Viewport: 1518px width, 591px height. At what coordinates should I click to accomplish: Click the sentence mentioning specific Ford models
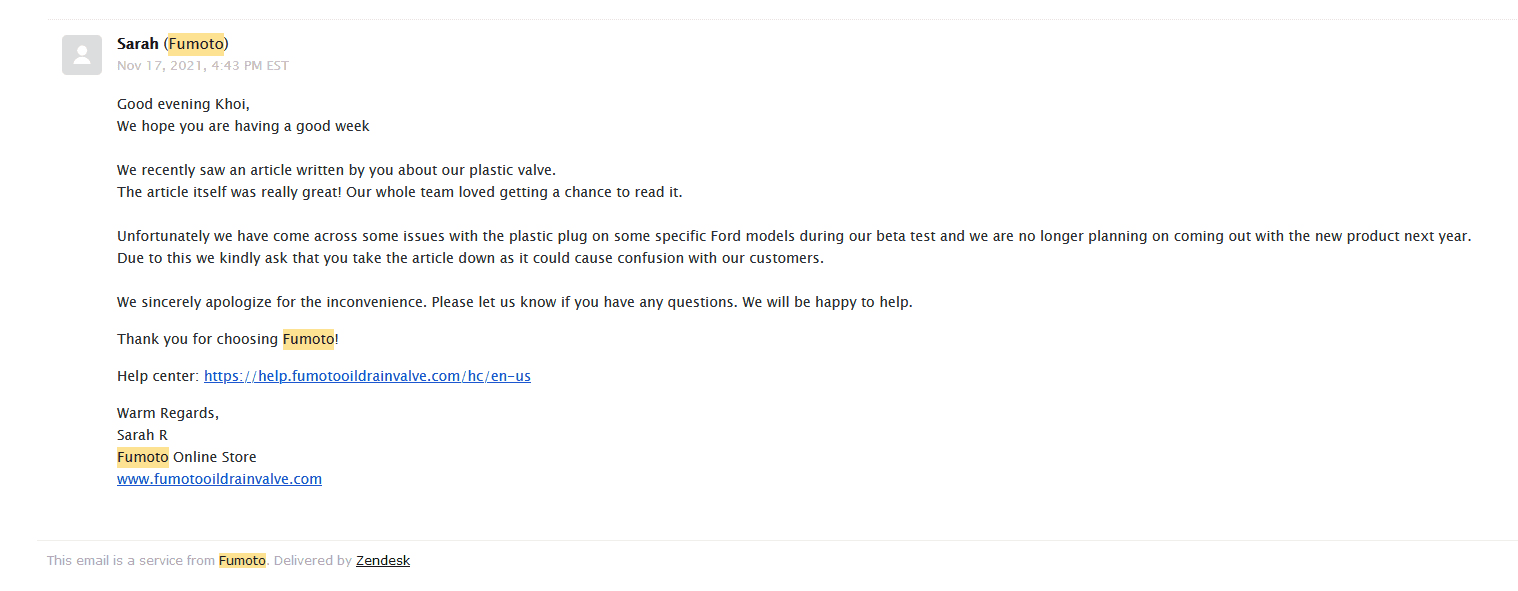tap(794, 236)
